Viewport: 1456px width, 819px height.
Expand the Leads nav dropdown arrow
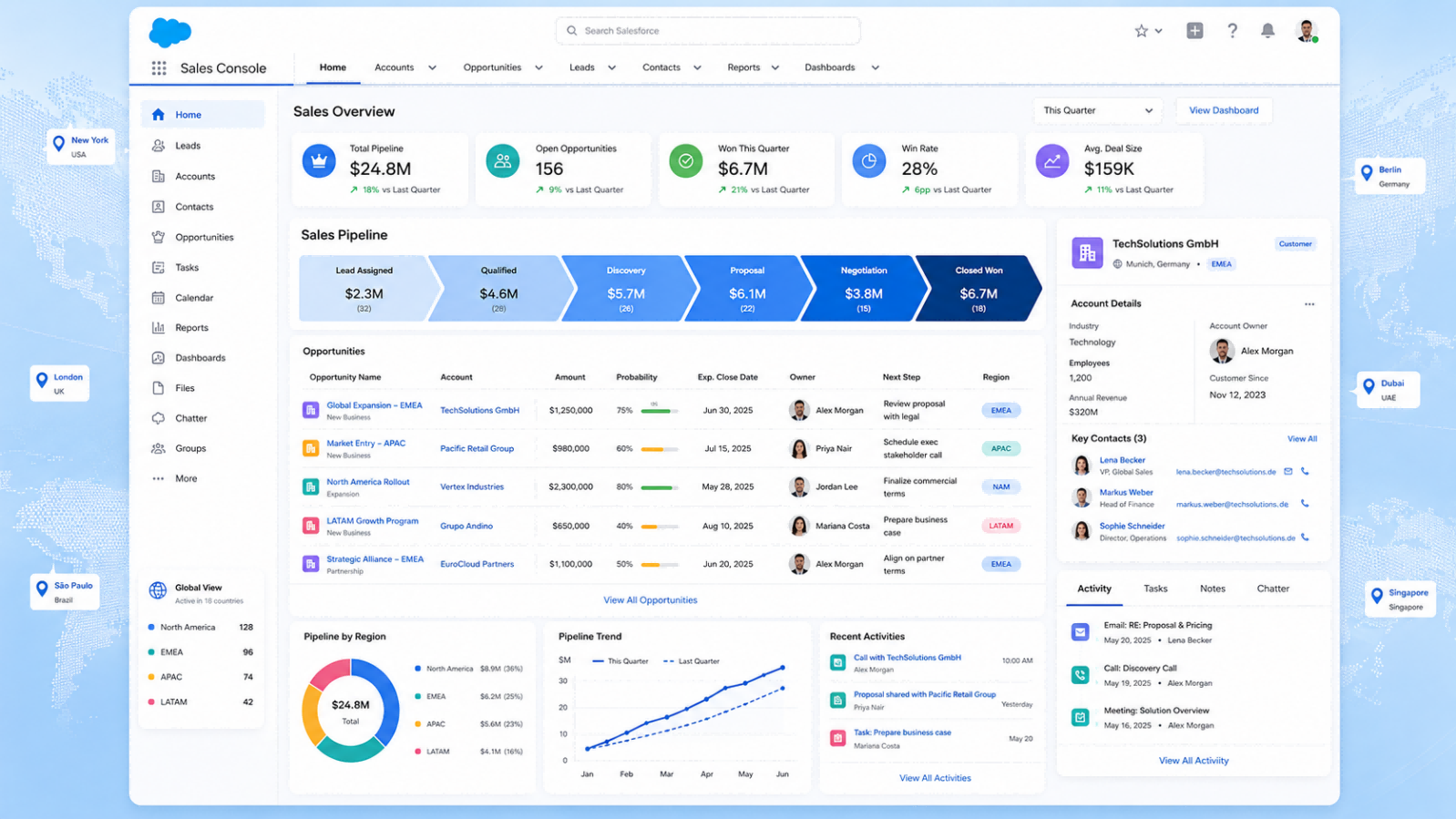tap(611, 67)
